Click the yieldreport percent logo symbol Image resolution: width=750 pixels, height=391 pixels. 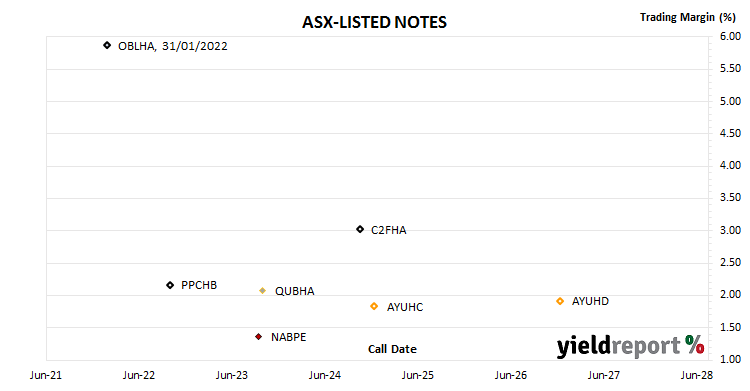pos(695,345)
